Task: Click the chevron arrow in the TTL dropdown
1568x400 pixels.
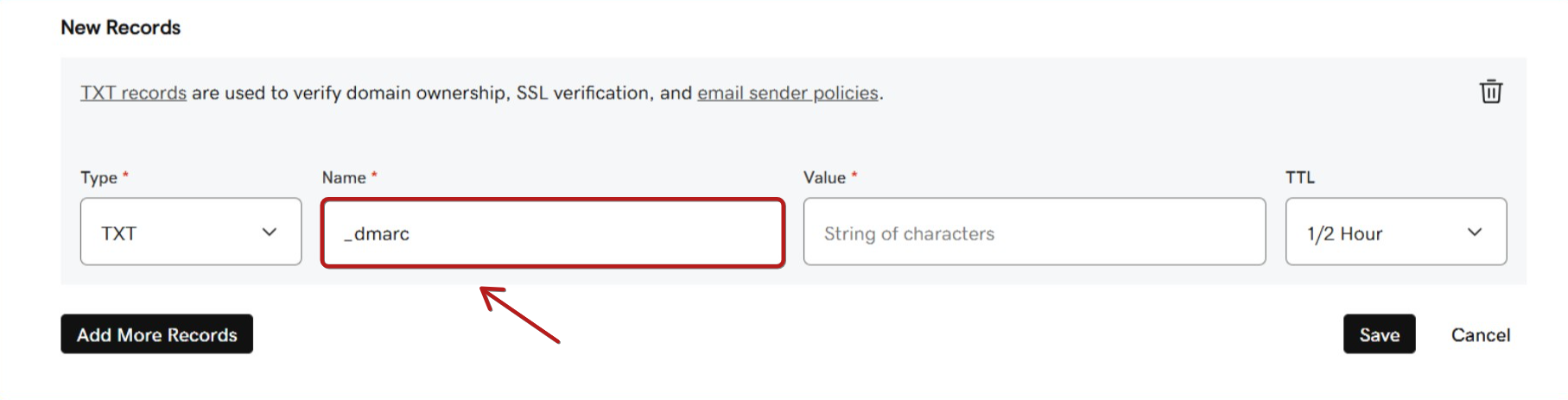Action: (x=1474, y=232)
